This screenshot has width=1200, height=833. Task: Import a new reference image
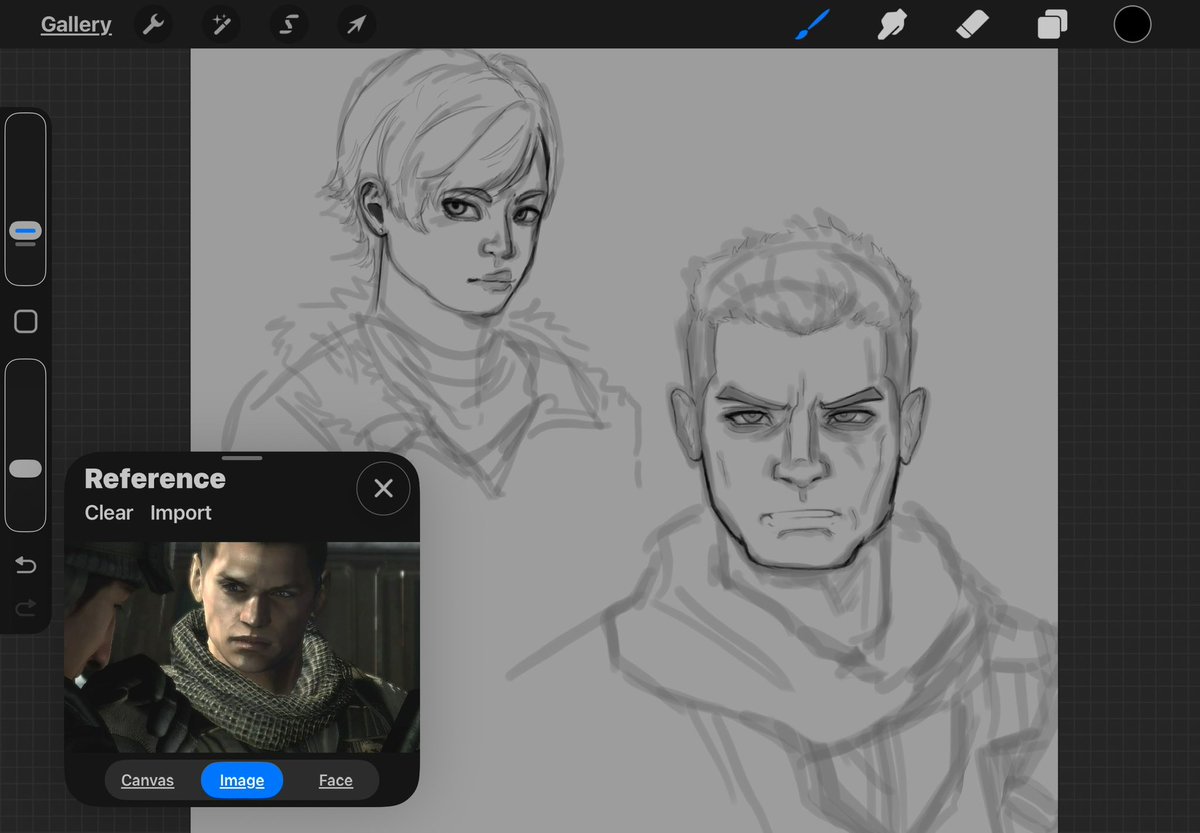coord(181,513)
